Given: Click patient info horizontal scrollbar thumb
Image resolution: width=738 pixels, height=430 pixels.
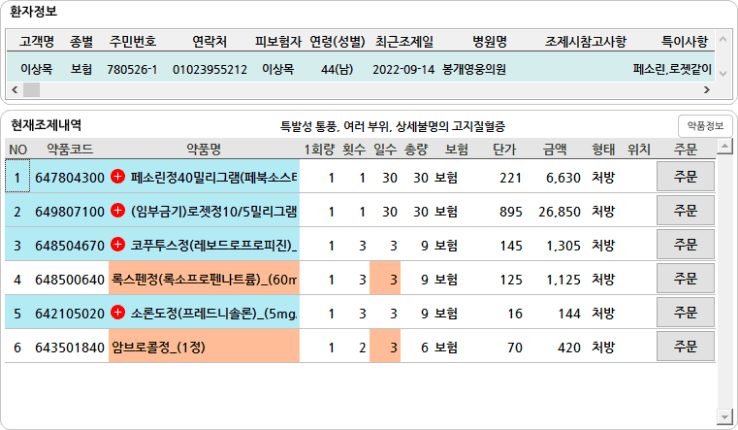Looking at the screenshot, I should 32,90.
